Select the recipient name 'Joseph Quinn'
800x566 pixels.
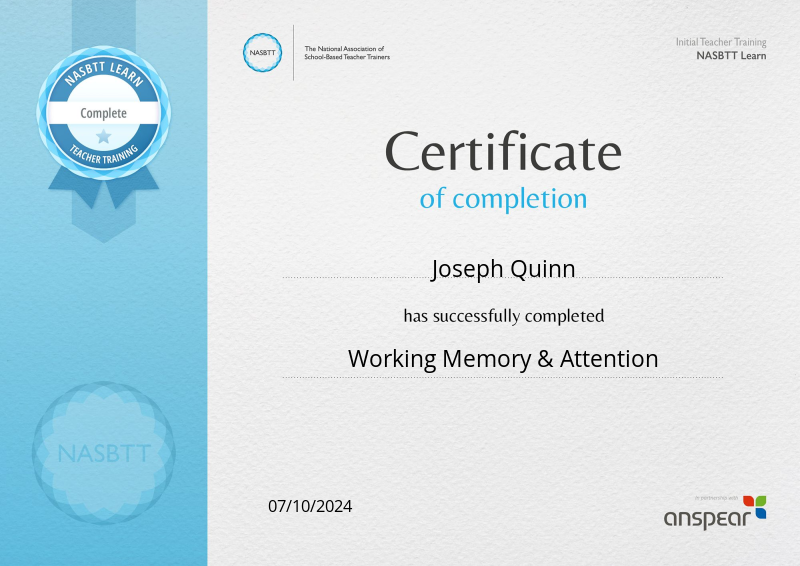pyautogui.click(x=503, y=268)
